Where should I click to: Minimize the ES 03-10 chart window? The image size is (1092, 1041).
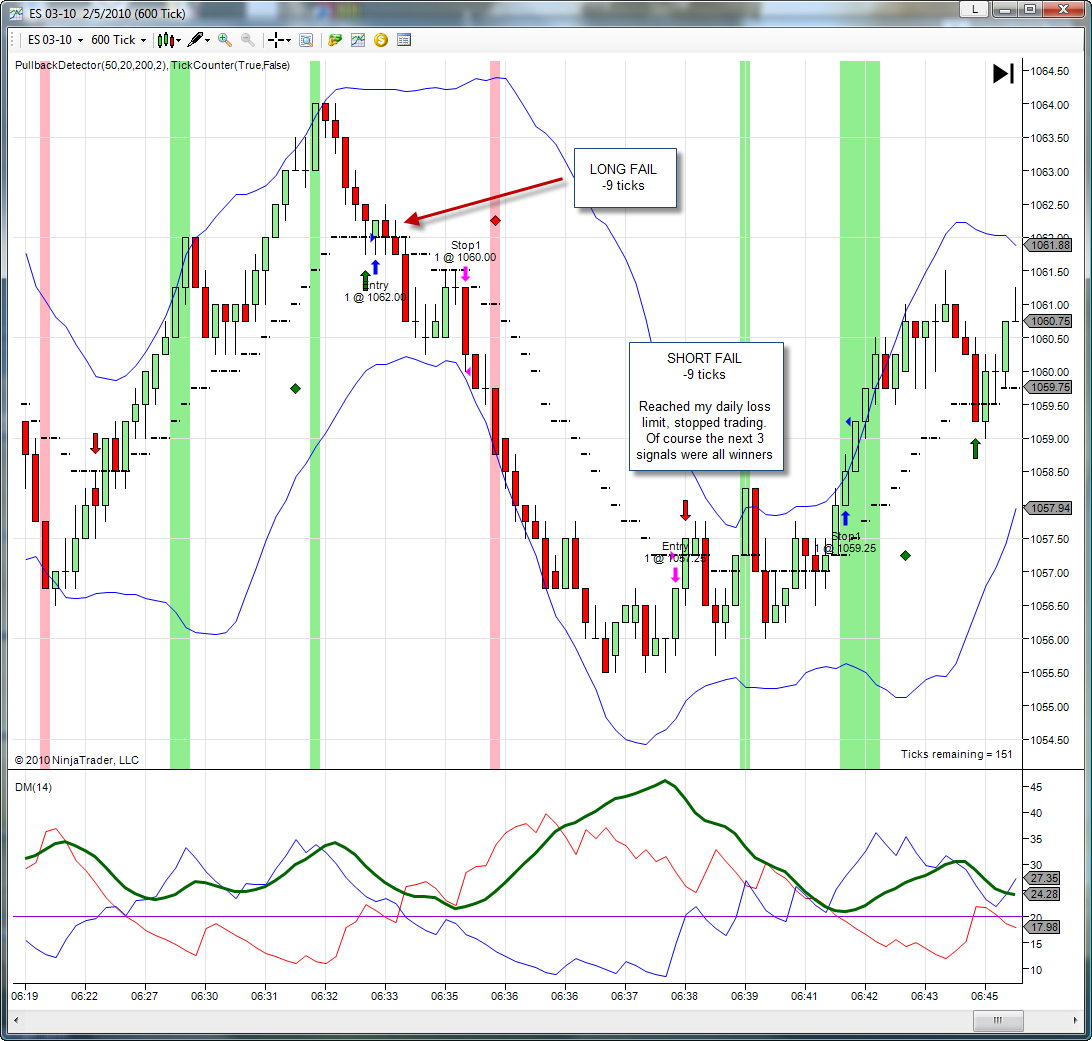tap(1005, 9)
